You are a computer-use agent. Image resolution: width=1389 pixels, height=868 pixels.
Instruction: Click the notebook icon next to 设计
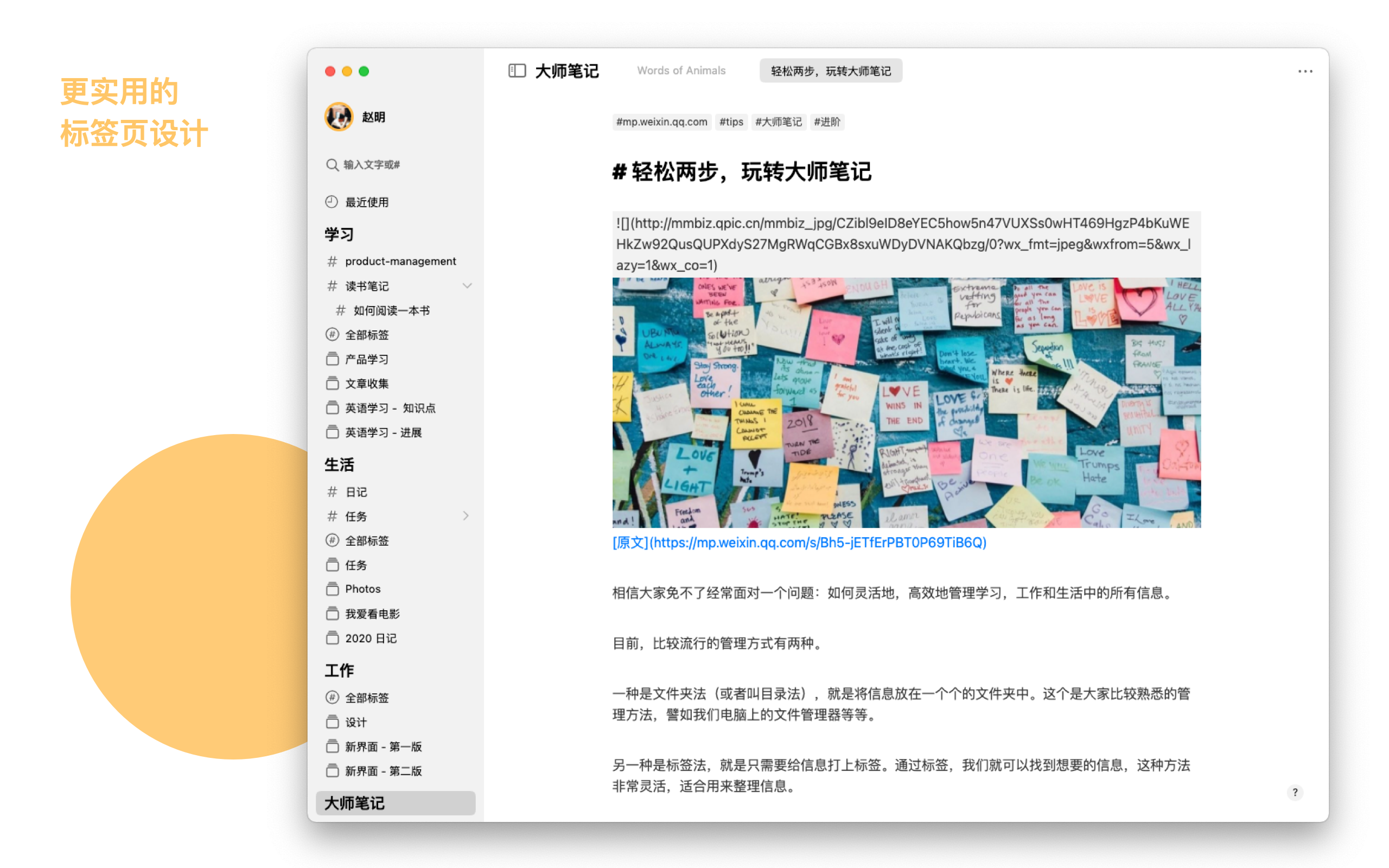[x=332, y=722]
